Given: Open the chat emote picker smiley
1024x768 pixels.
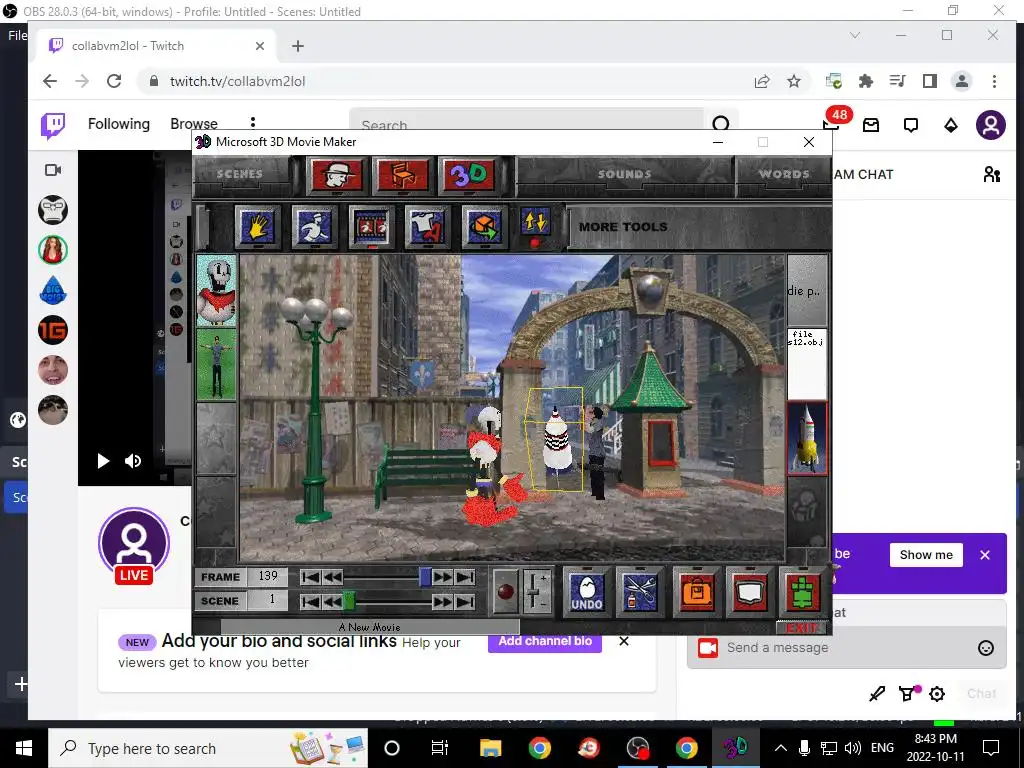Looking at the screenshot, I should (x=985, y=648).
